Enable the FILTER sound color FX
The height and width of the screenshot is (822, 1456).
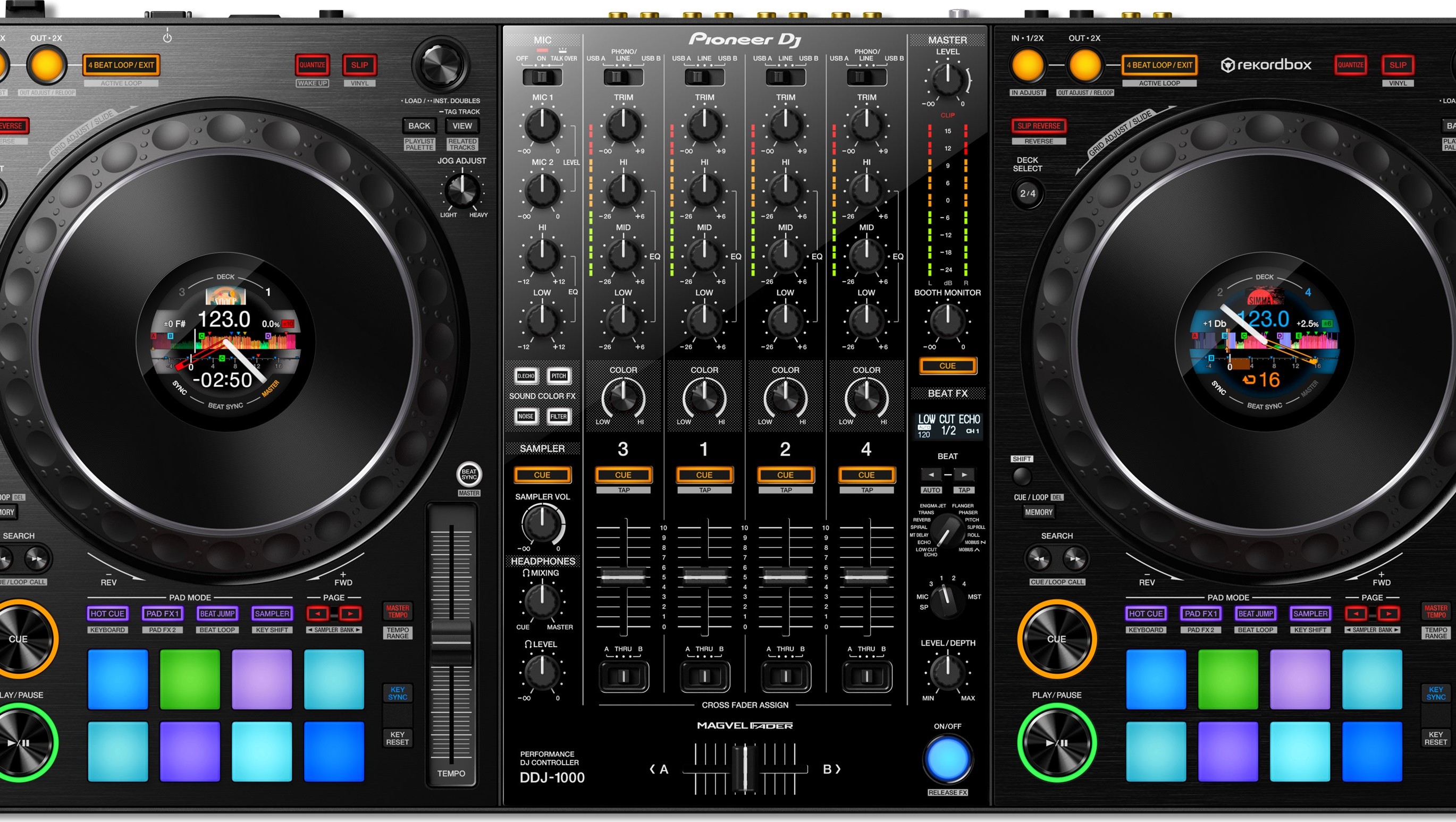(x=559, y=417)
